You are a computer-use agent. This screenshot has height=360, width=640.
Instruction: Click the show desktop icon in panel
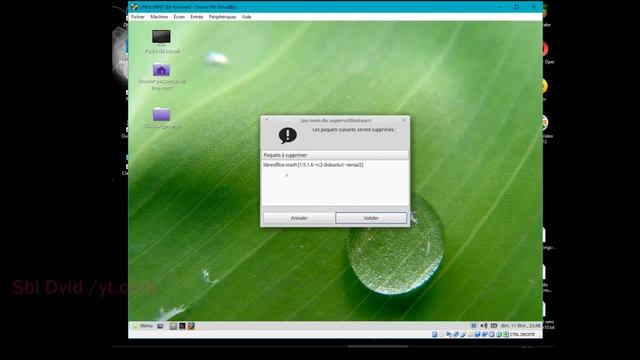click(x=160, y=326)
